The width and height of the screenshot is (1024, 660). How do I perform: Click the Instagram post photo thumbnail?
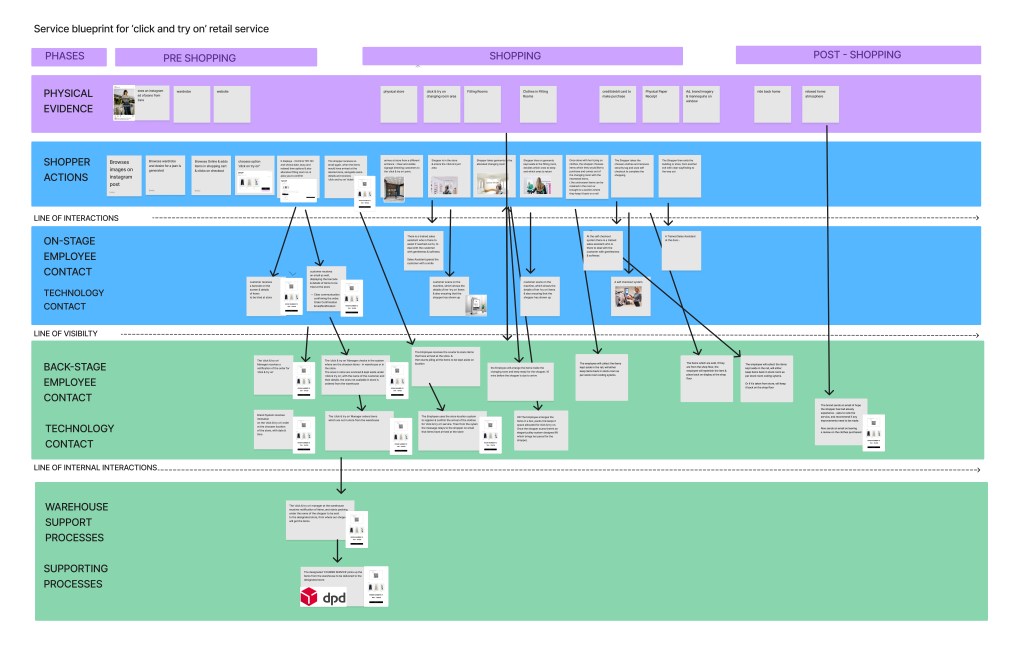tap(124, 104)
